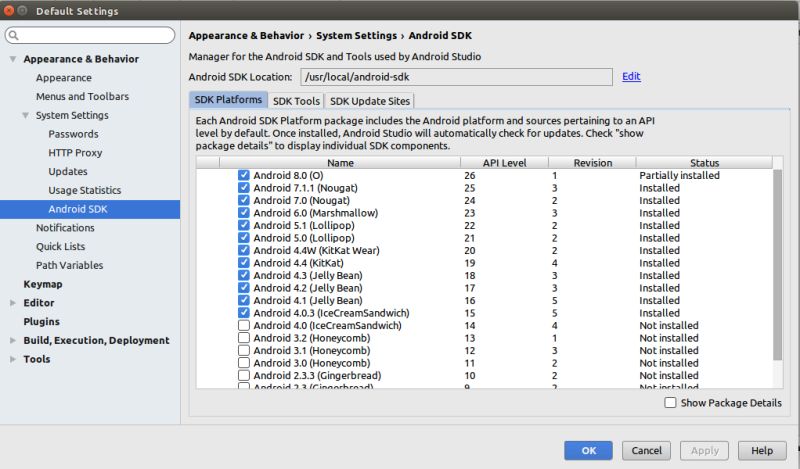800x469 pixels.
Task: Open Help for this dialog
Action: coord(762,451)
